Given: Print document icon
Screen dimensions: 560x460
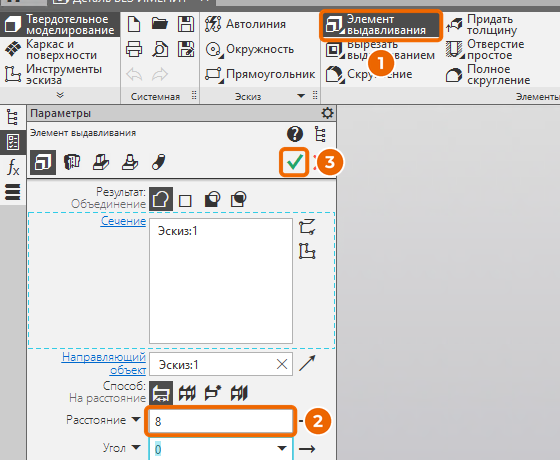Looking at the screenshot, I should [x=134, y=49].
